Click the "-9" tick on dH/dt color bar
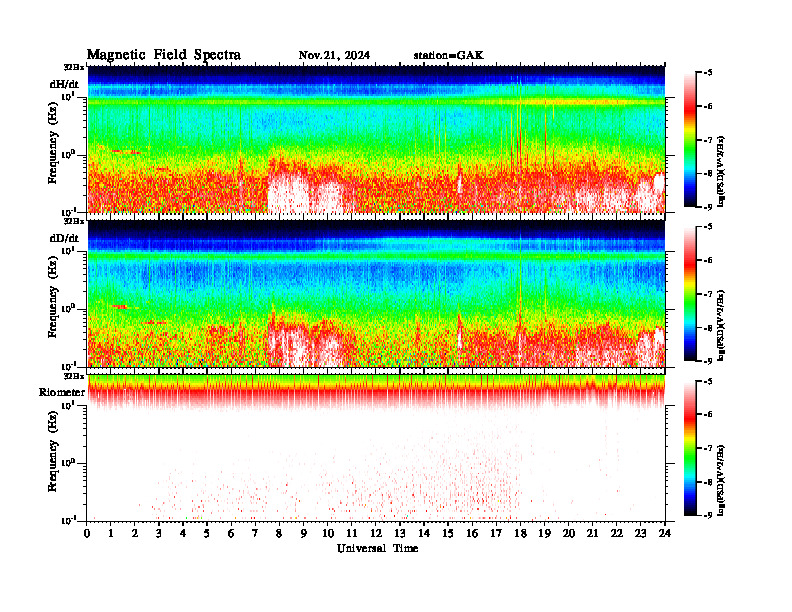This screenshot has height=612, width=792. [x=708, y=207]
